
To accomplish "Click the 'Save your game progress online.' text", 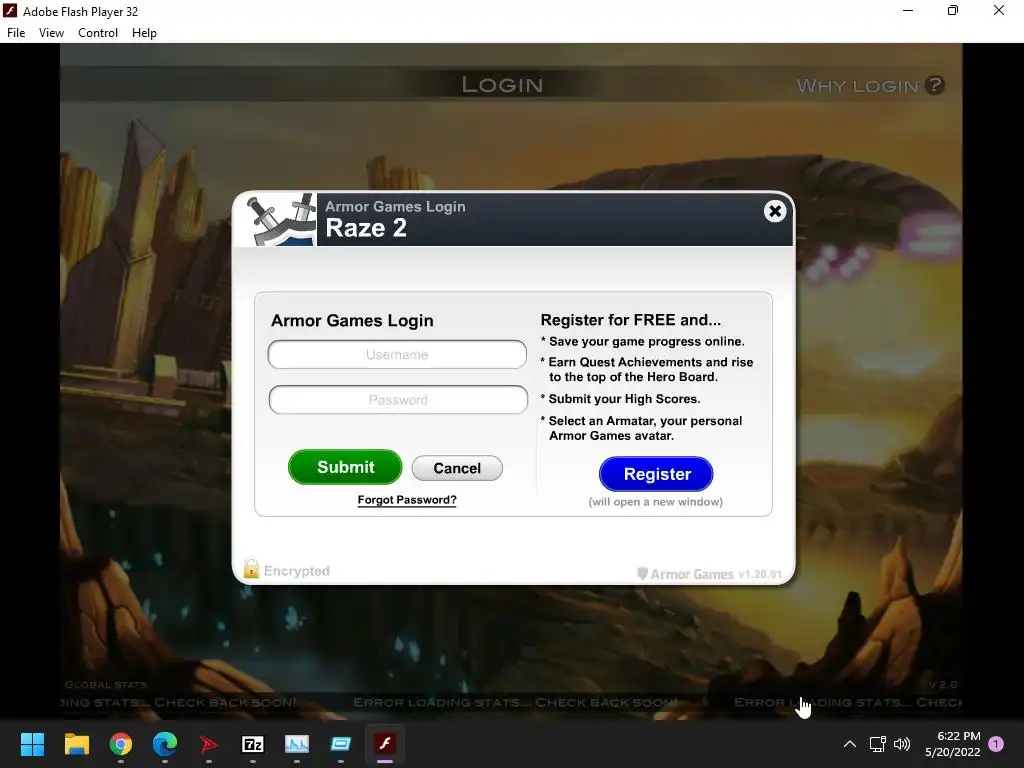I will pyautogui.click(x=647, y=342).
